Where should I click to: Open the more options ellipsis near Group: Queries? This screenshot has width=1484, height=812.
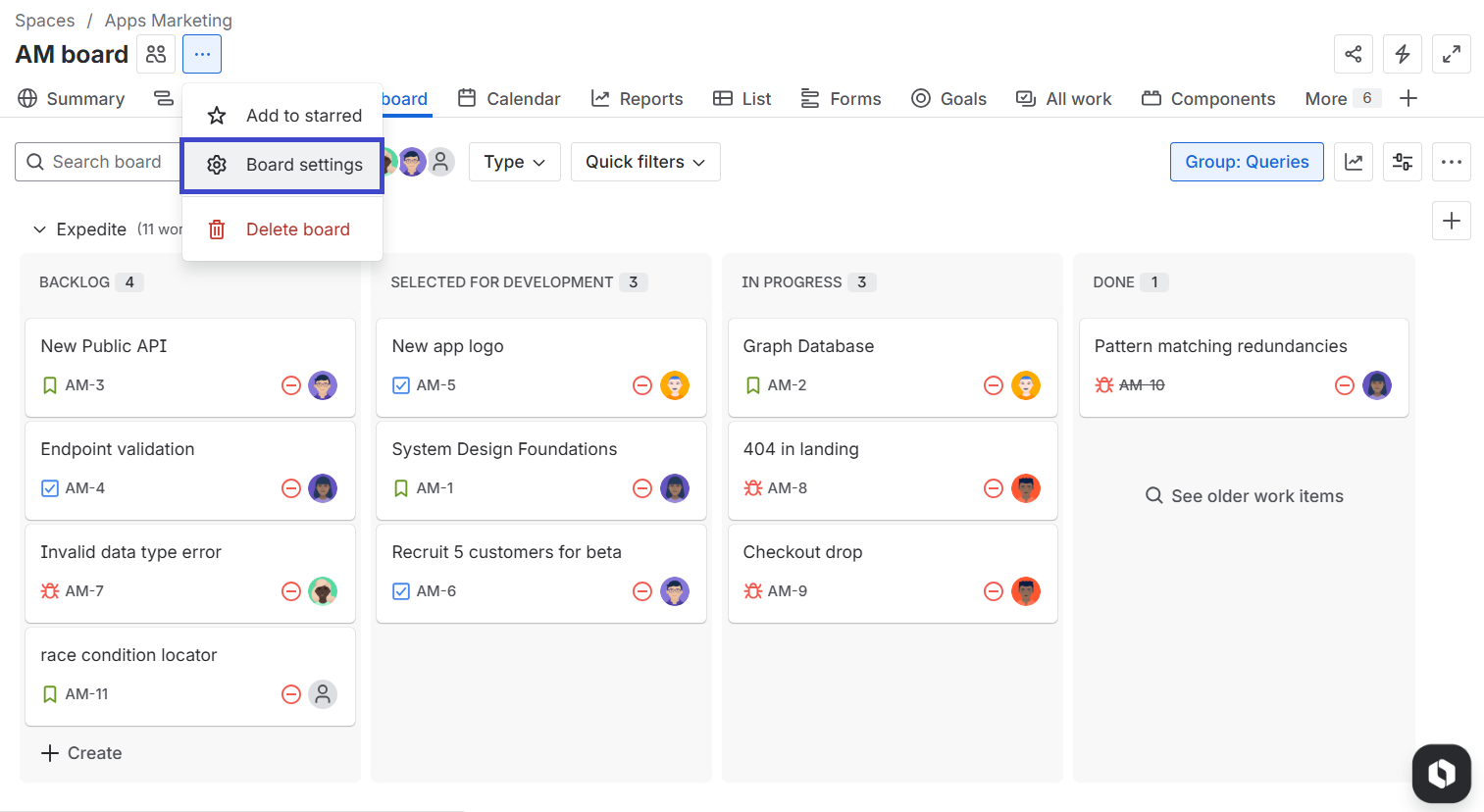click(1452, 162)
